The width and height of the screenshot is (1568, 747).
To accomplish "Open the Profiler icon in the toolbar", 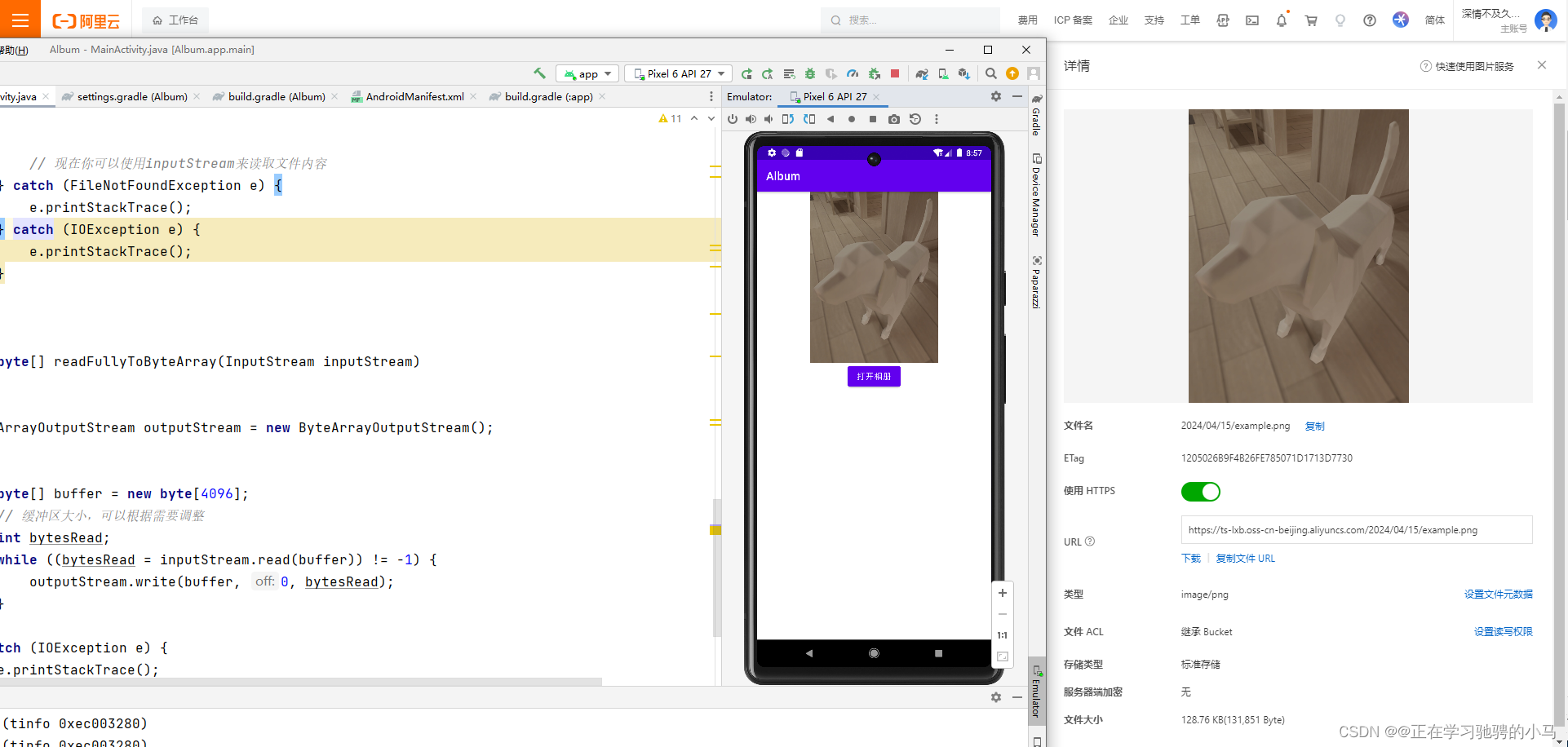I will (853, 73).
